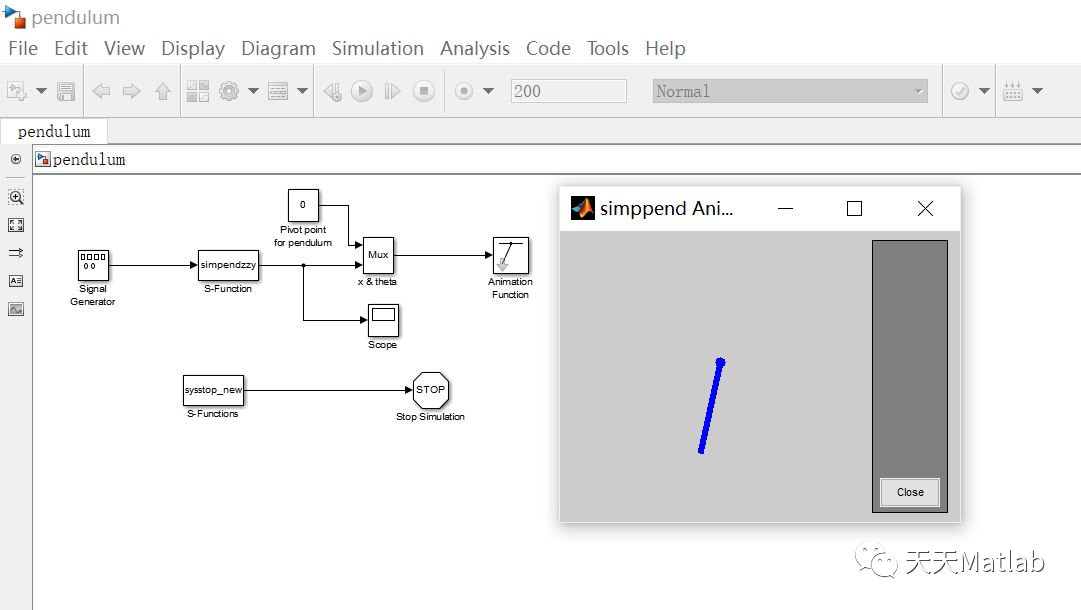
Task: Stop the simulation with Stop button
Action: coord(424,91)
